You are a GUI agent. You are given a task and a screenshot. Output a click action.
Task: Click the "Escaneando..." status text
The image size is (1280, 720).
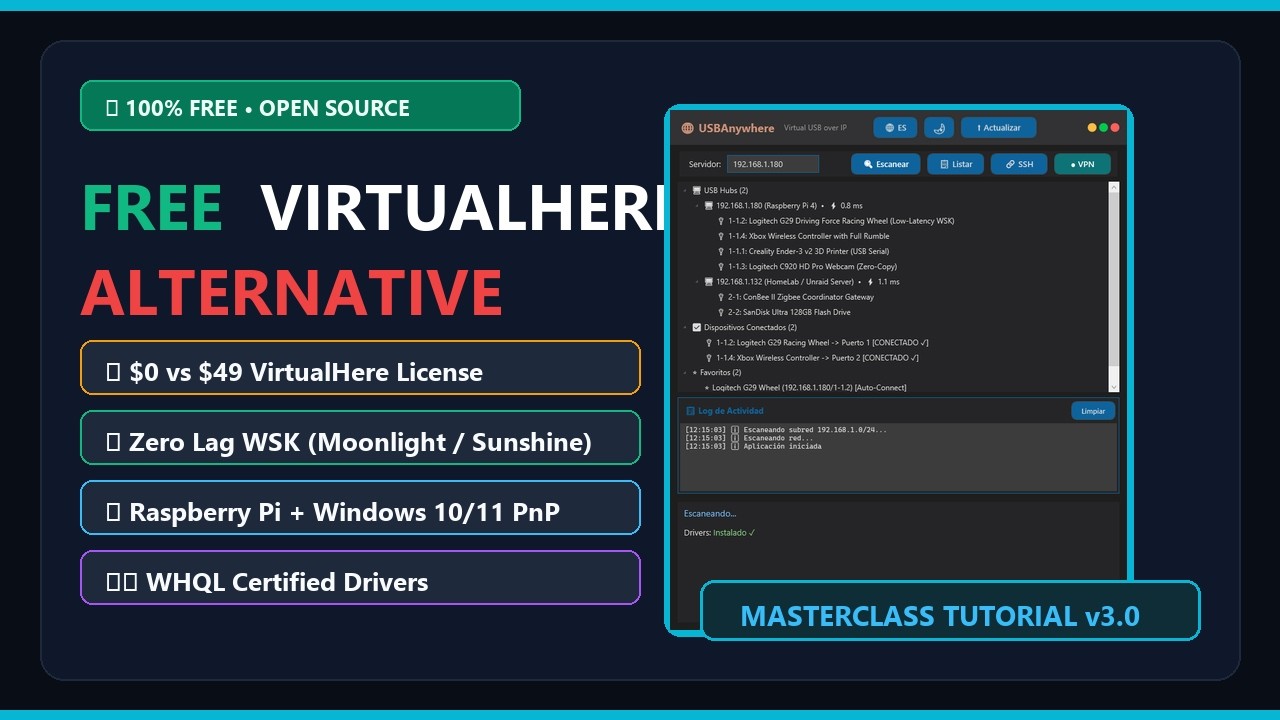point(710,513)
